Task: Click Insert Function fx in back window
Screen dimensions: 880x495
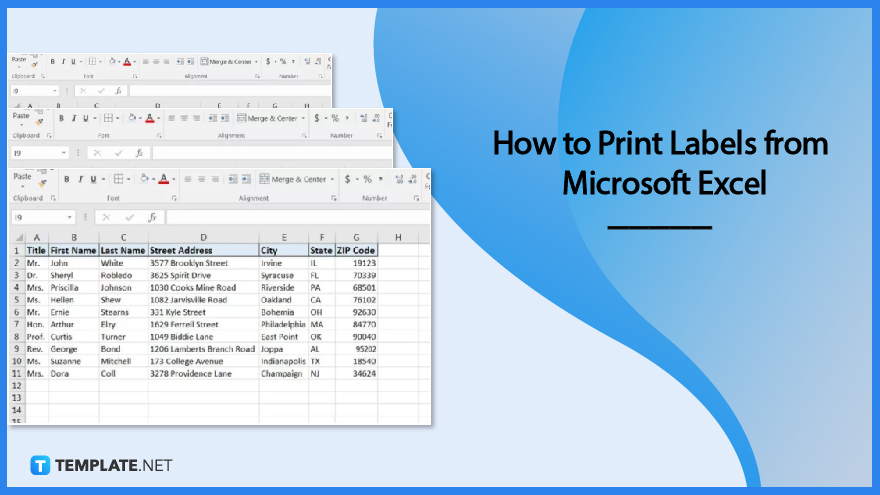Action: [118, 90]
